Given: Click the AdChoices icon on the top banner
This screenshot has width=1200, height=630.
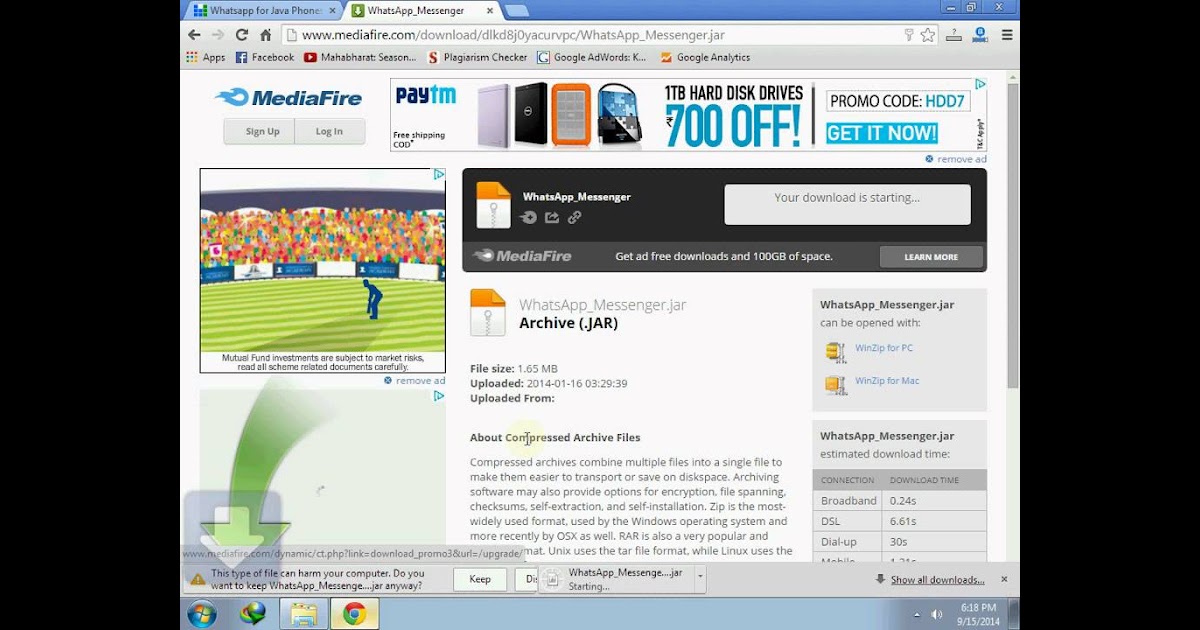Looking at the screenshot, I should pyautogui.click(x=981, y=85).
